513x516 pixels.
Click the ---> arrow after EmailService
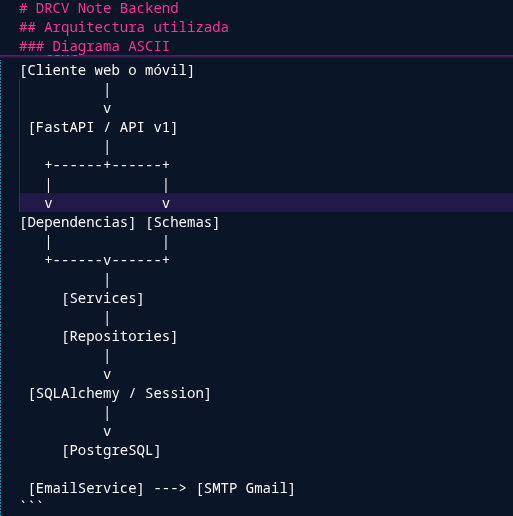click(170, 488)
